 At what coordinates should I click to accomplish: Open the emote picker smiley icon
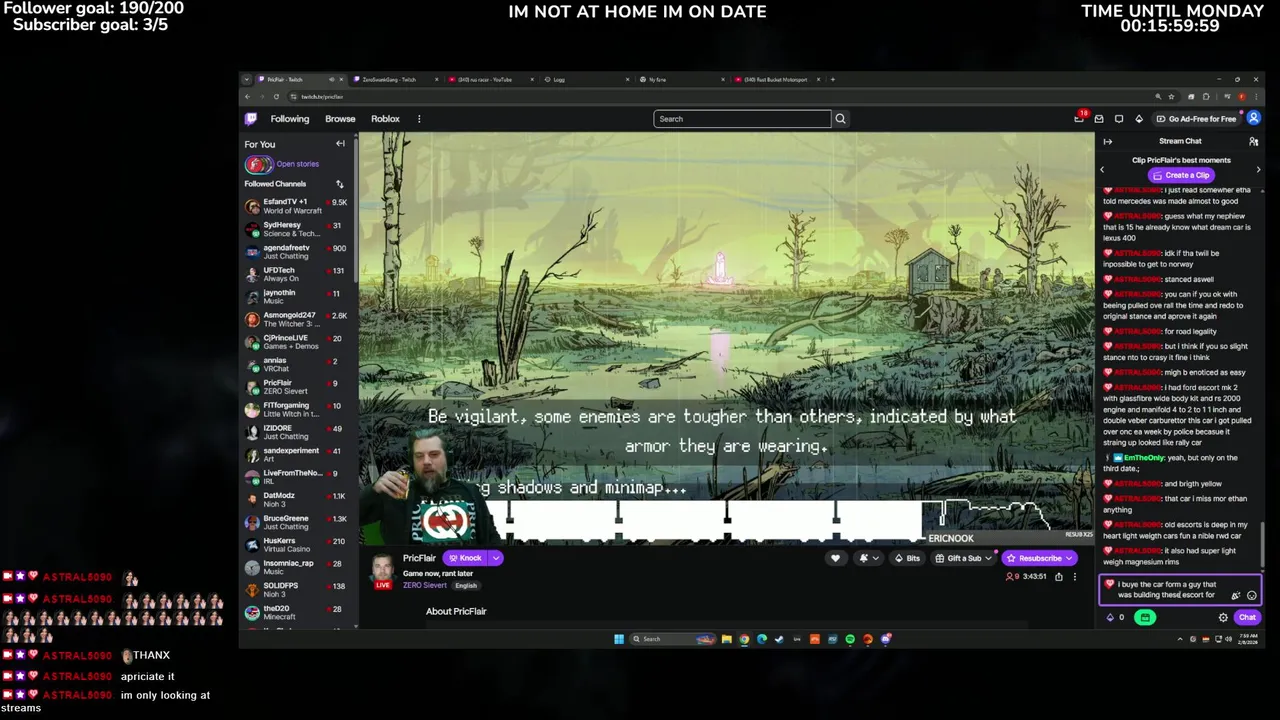pos(1251,595)
